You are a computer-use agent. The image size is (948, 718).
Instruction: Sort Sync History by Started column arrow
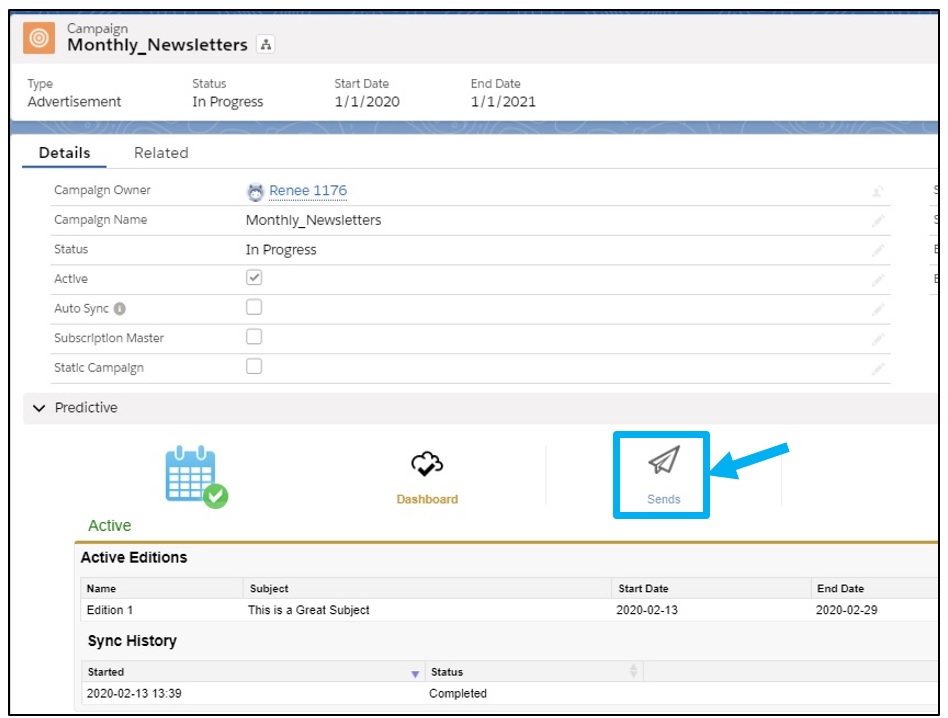pyautogui.click(x=415, y=673)
